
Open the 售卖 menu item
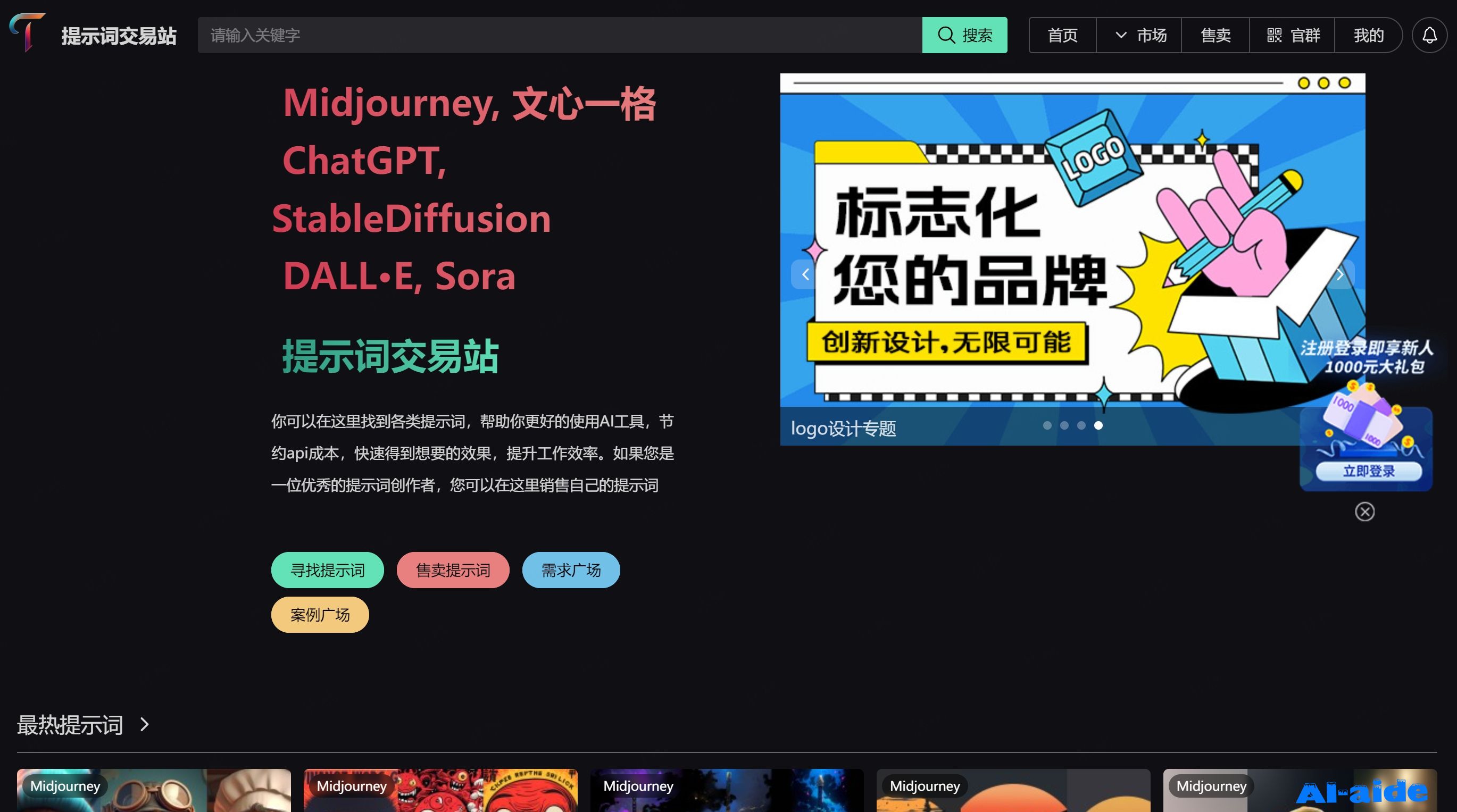[1215, 35]
